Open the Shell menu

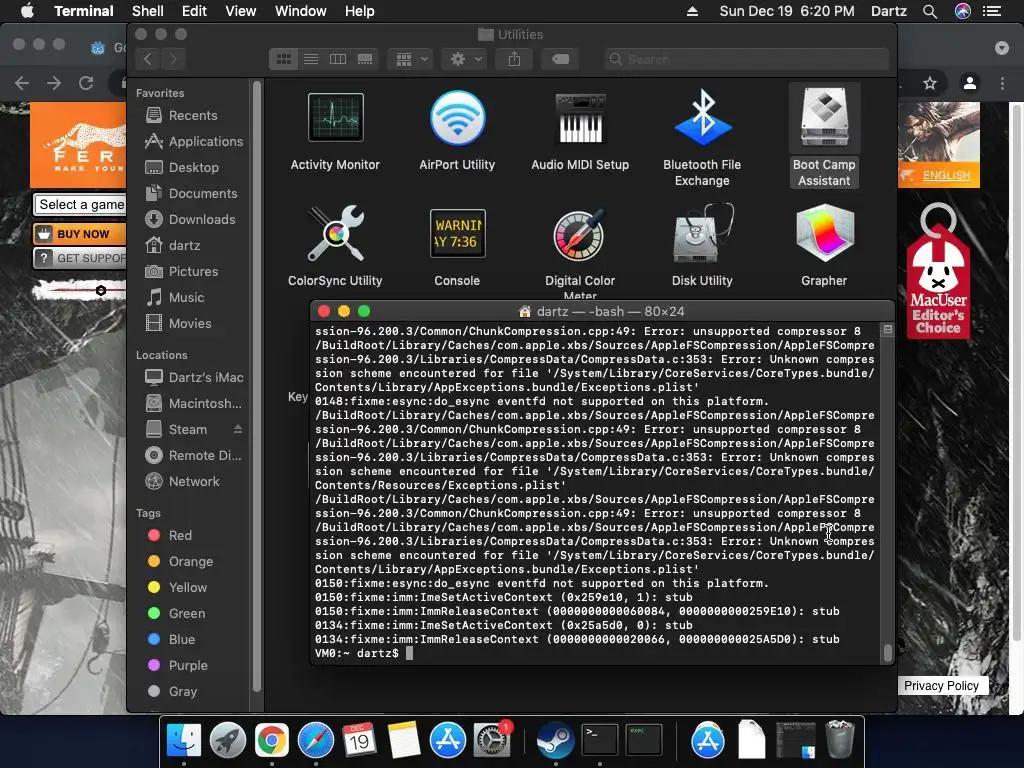pyautogui.click(x=148, y=11)
